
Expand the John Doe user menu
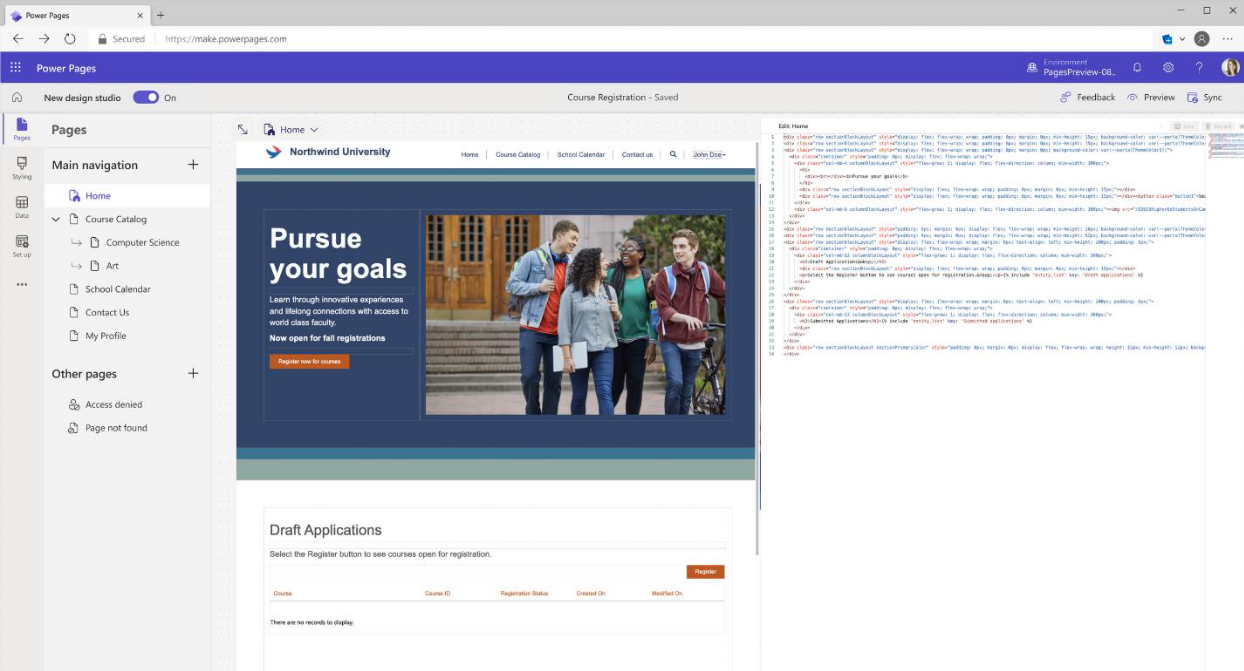pos(709,155)
